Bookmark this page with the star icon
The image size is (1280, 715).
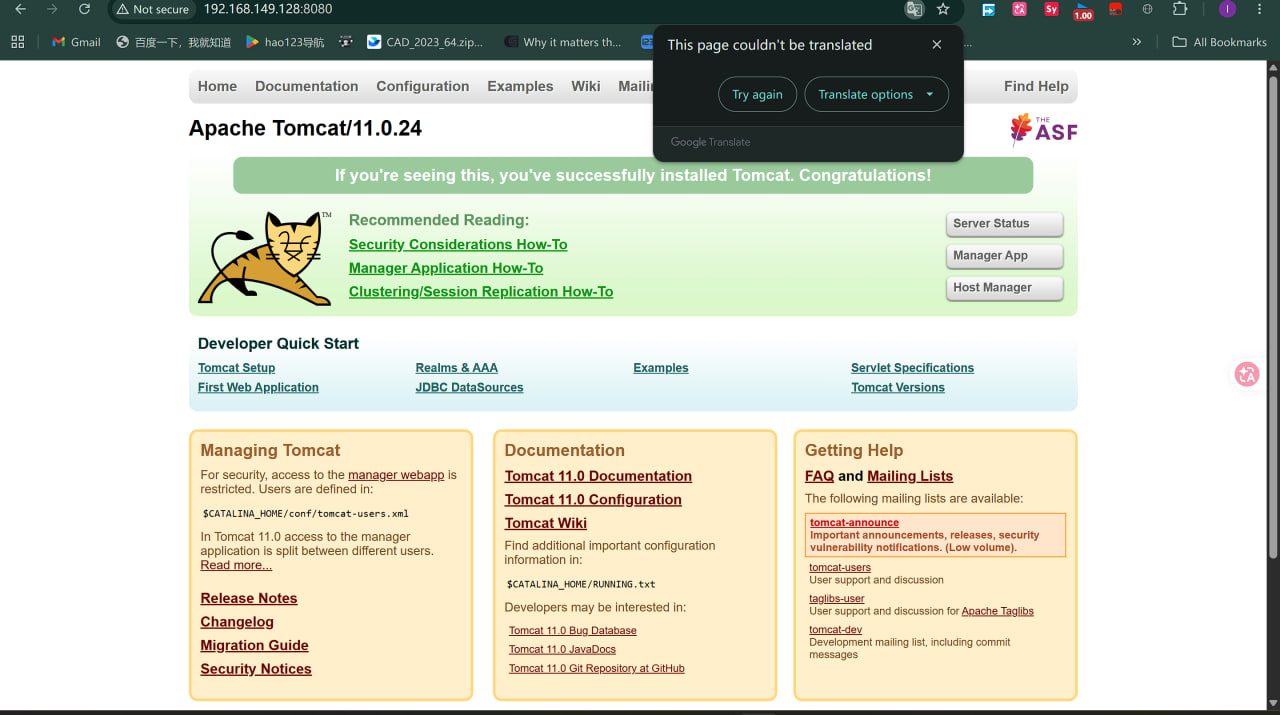click(943, 9)
